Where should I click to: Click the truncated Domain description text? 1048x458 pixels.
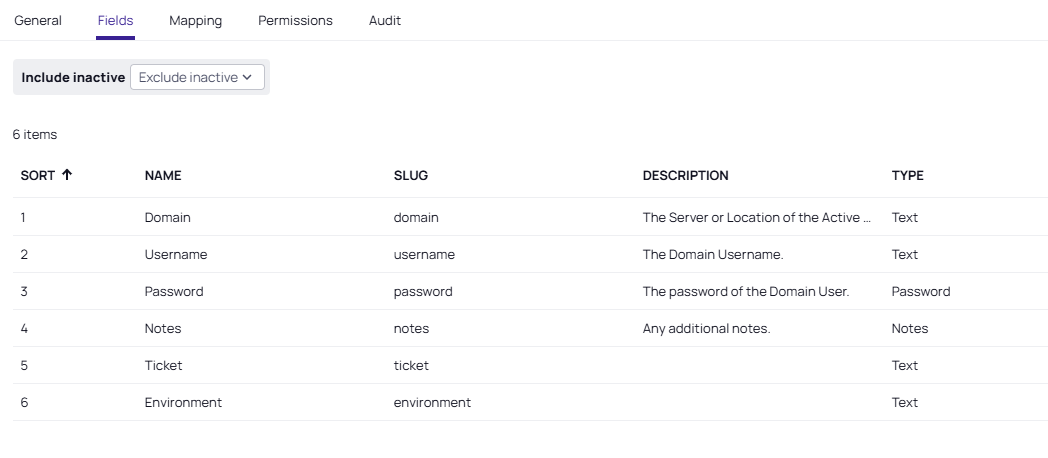(757, 217)
